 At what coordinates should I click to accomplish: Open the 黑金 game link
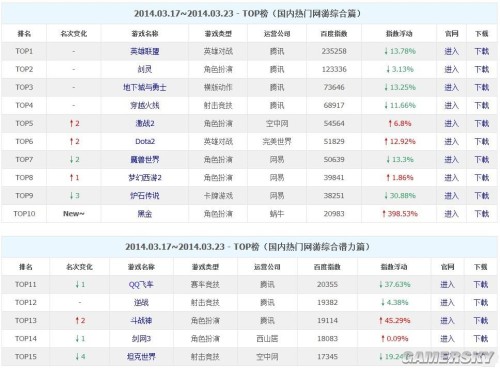145,214
